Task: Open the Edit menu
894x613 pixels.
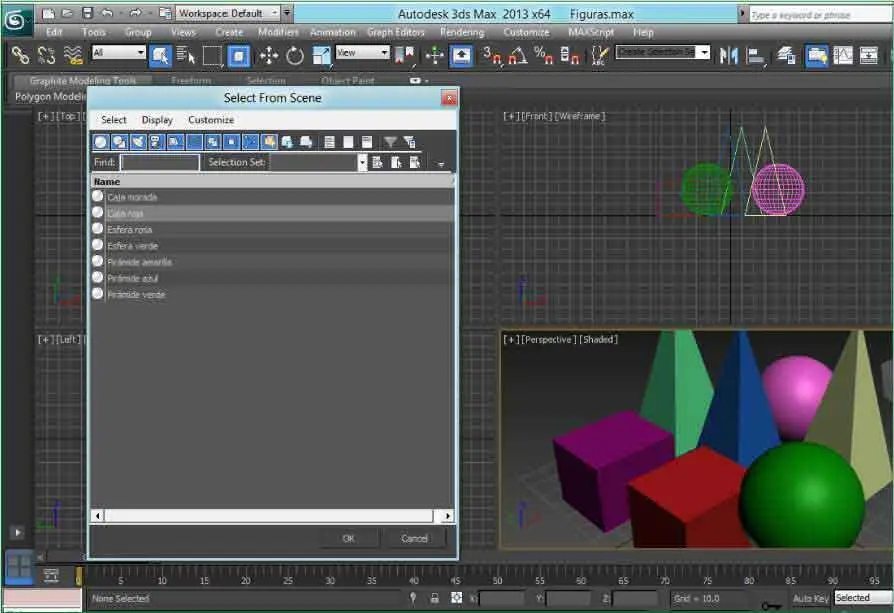Action: tap(54, 32)
